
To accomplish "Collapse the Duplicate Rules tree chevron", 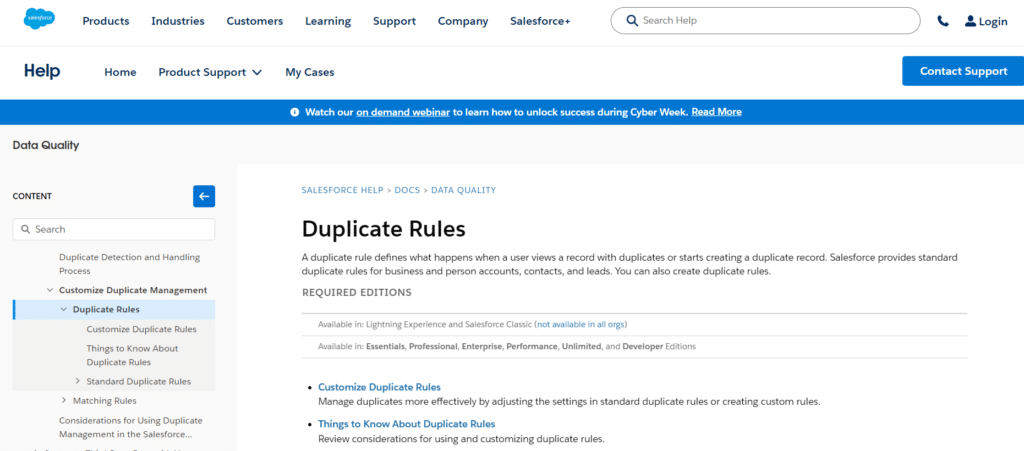I will 63,309.
